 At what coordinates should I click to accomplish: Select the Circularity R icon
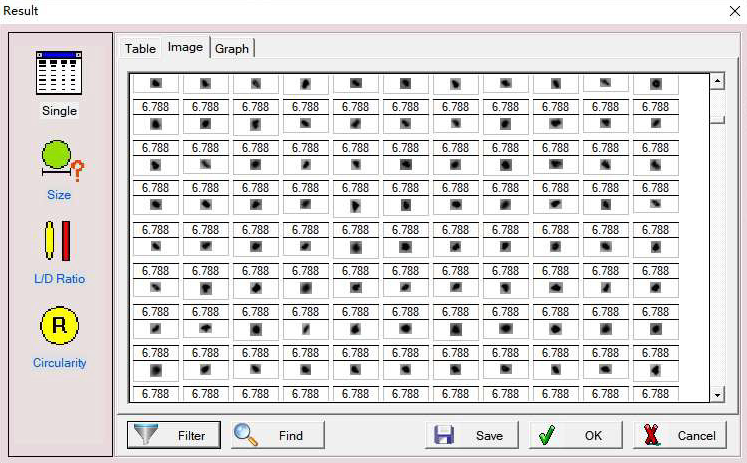[59, 325]
